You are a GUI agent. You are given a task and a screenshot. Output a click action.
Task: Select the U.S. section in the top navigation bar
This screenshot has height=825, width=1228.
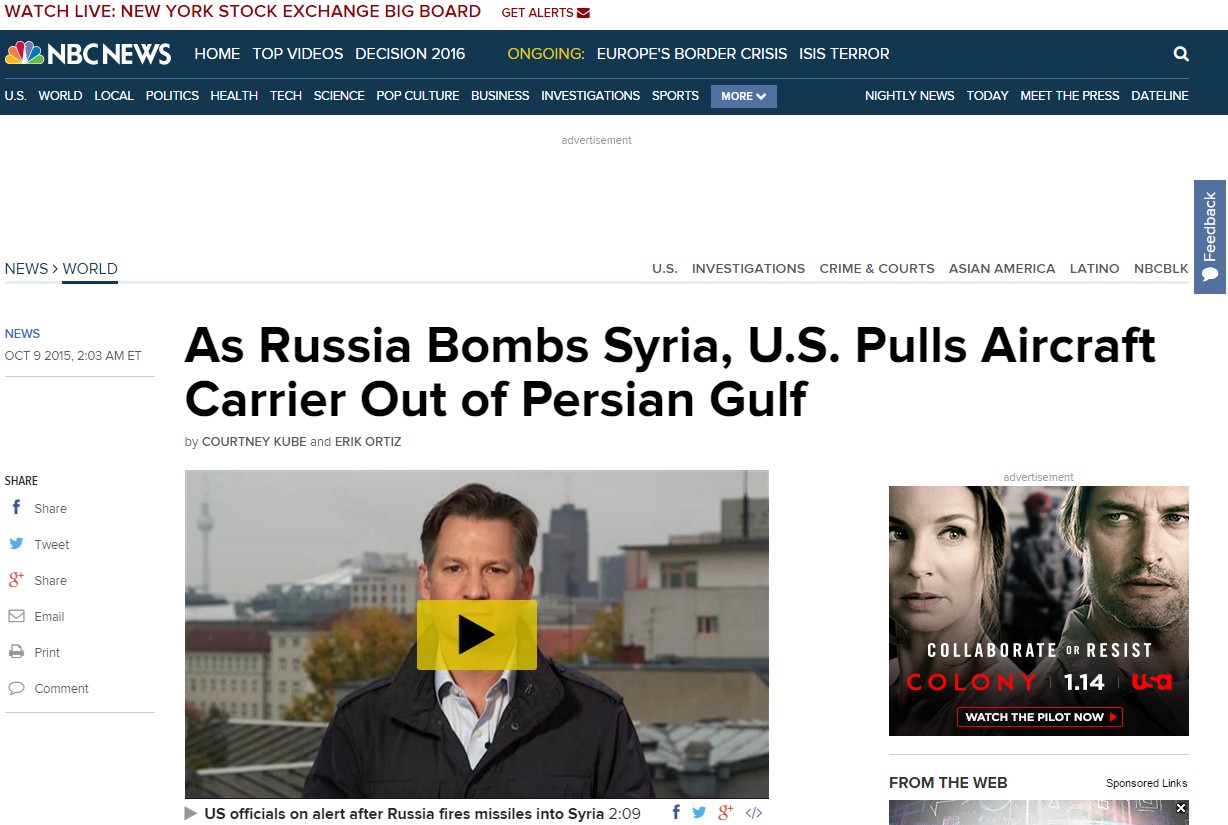[x=15, y=96]
